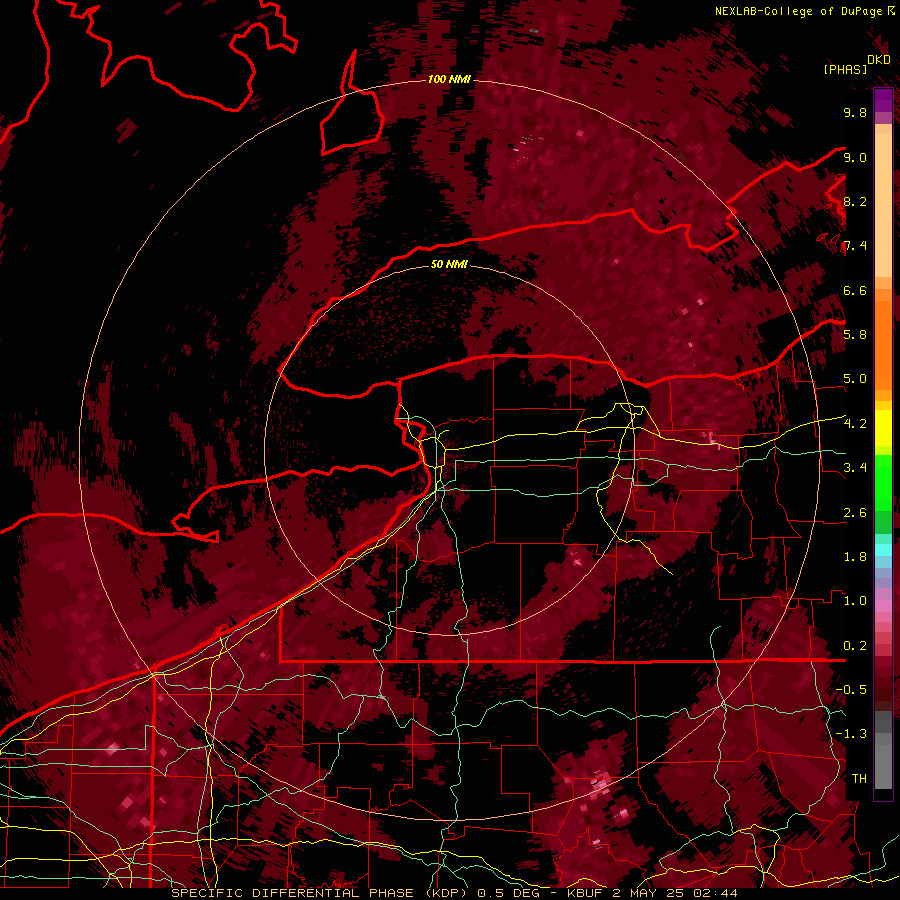The image size is (900, 900).
Task: Click the DKD product code label
Action: pyautogui.click(x=879, y=60)
